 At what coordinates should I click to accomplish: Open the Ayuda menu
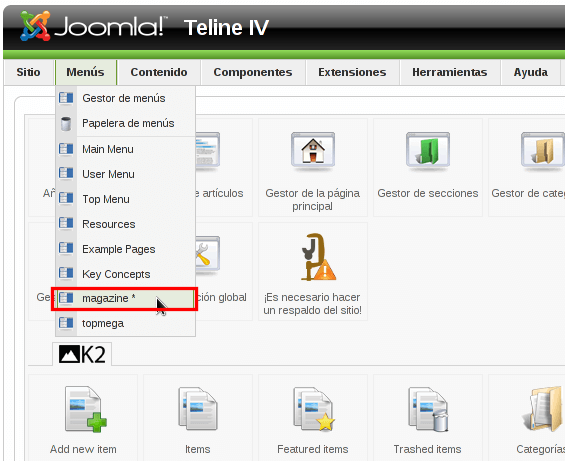[x=530, y=72]
